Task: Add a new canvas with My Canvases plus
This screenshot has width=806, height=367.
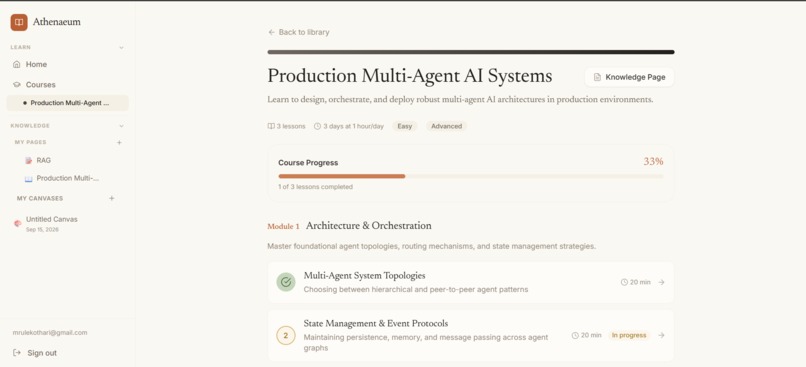Action: (112, 198)
